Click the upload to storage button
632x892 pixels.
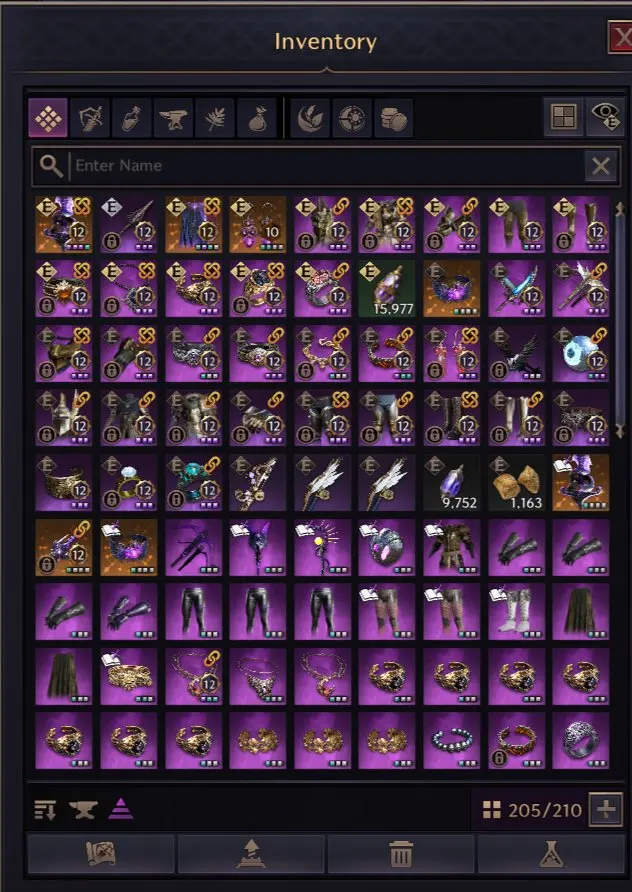(x=250, y=854)
